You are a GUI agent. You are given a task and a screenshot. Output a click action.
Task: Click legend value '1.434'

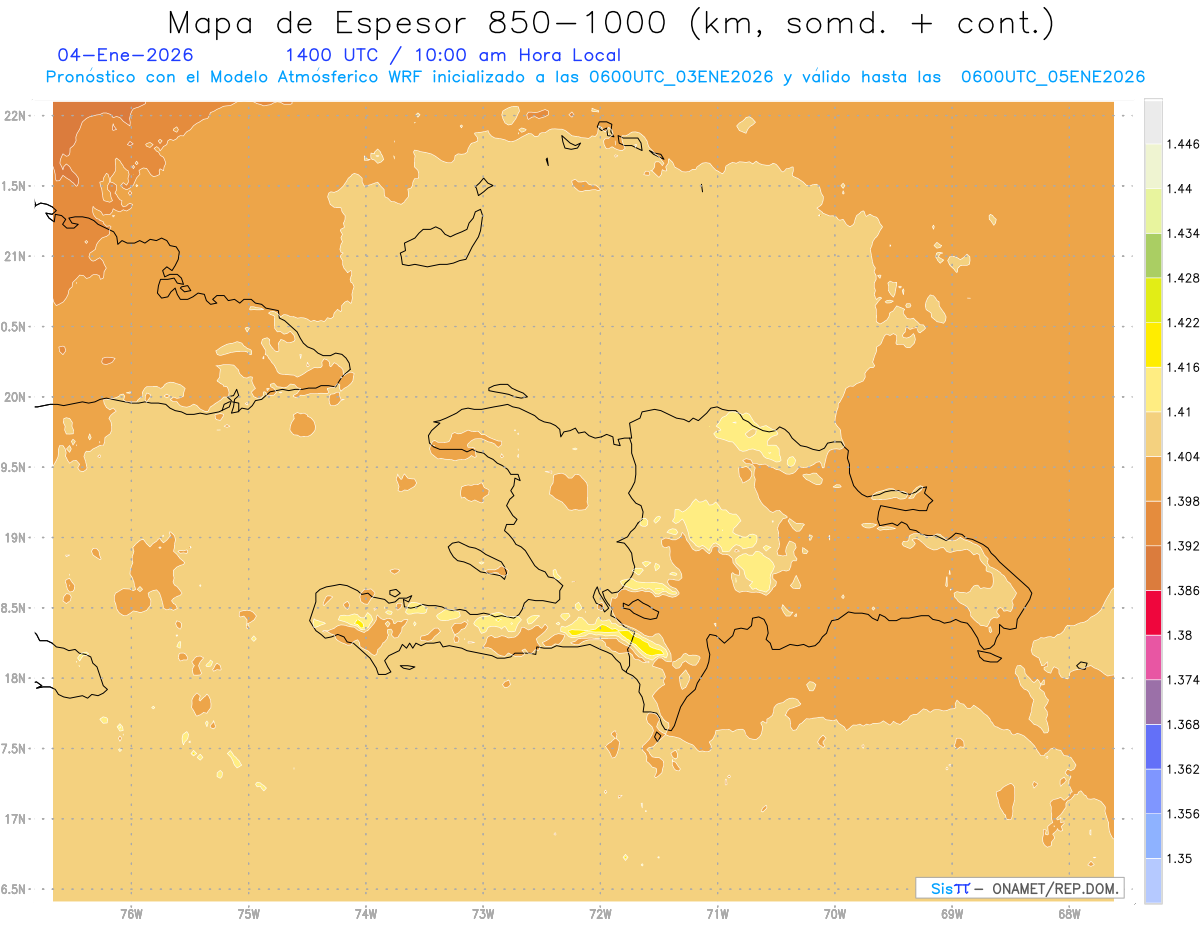1182,233
